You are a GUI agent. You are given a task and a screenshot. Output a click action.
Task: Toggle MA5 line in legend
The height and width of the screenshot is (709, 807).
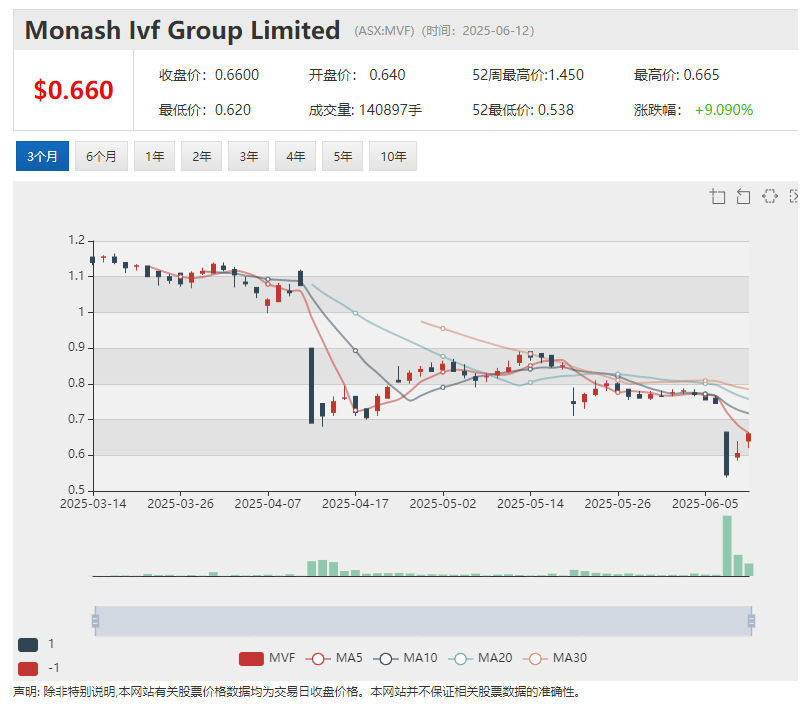coord(334,659)
